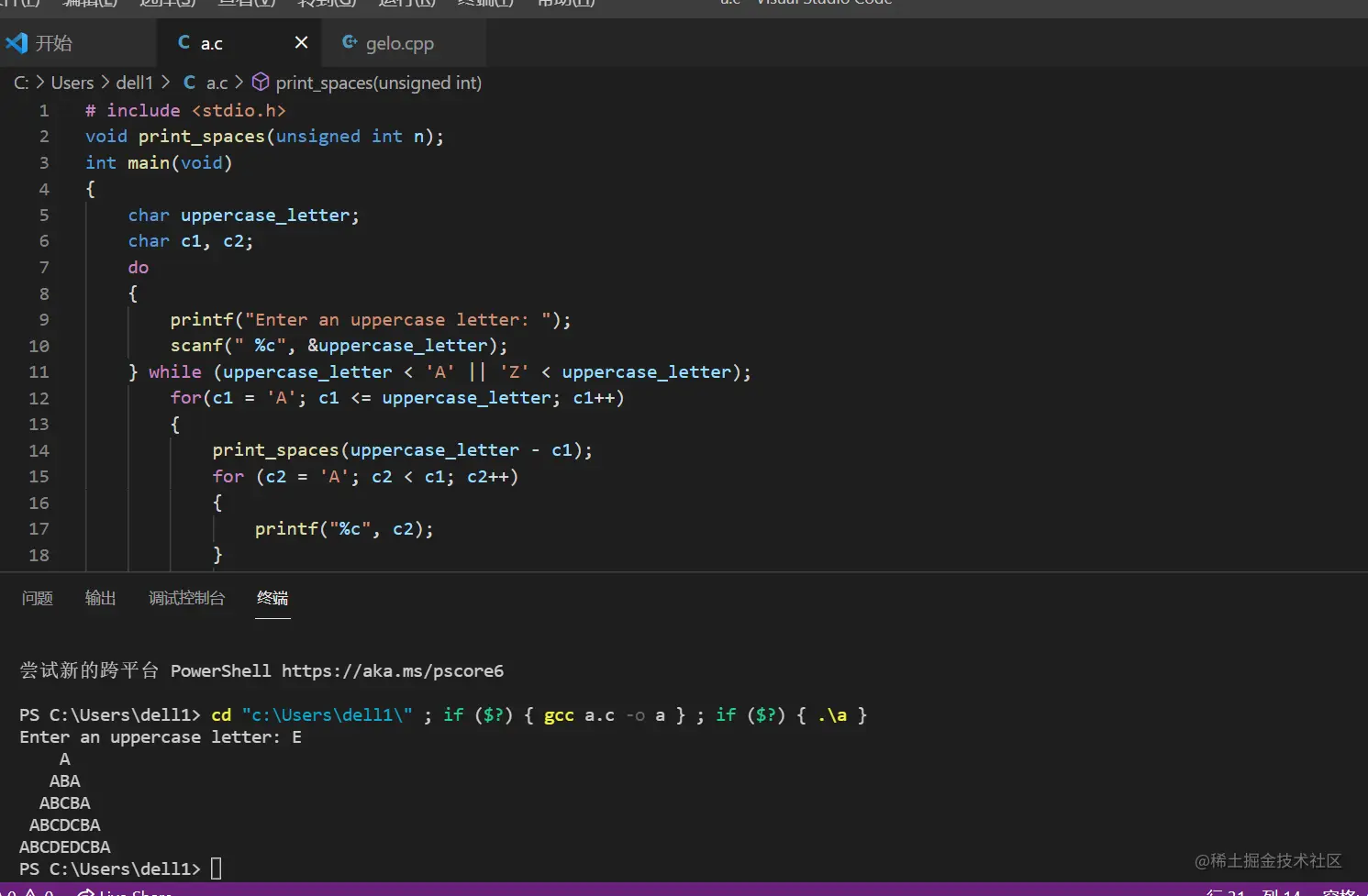Open the 输出 panel tab
Image resolution: width=1368 pixels, height=896 pixels.
[100, 598]
